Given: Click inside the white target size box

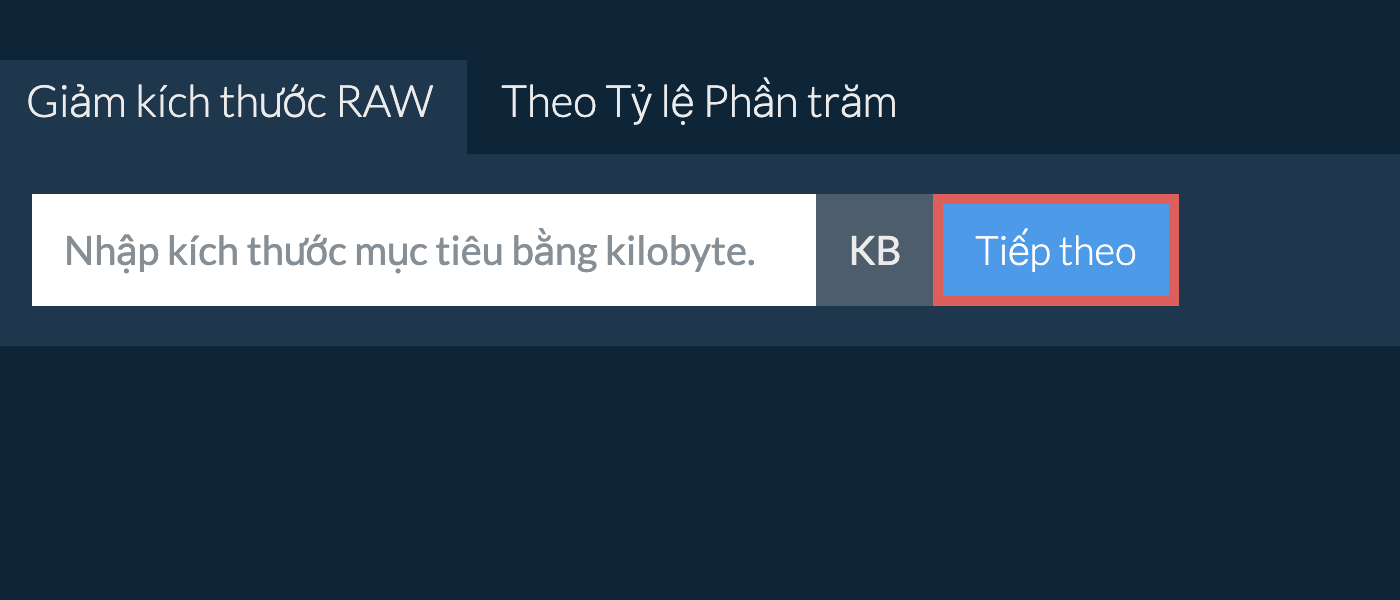Looking at the screenshot, I should click(x=424, y=250).
